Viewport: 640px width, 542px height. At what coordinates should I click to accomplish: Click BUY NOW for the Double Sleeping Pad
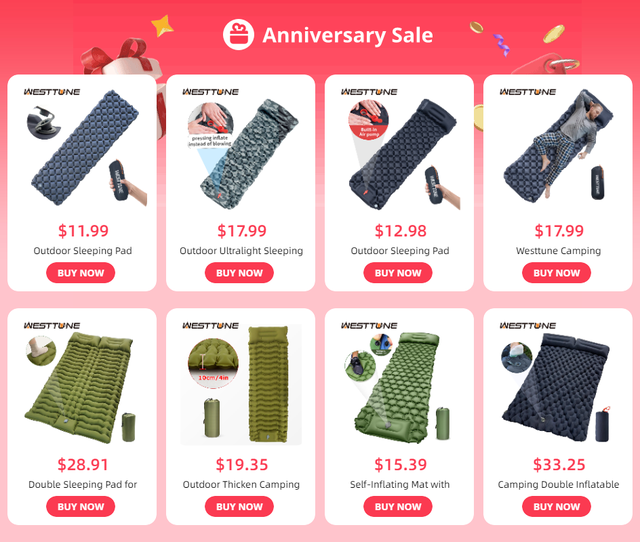81,506
